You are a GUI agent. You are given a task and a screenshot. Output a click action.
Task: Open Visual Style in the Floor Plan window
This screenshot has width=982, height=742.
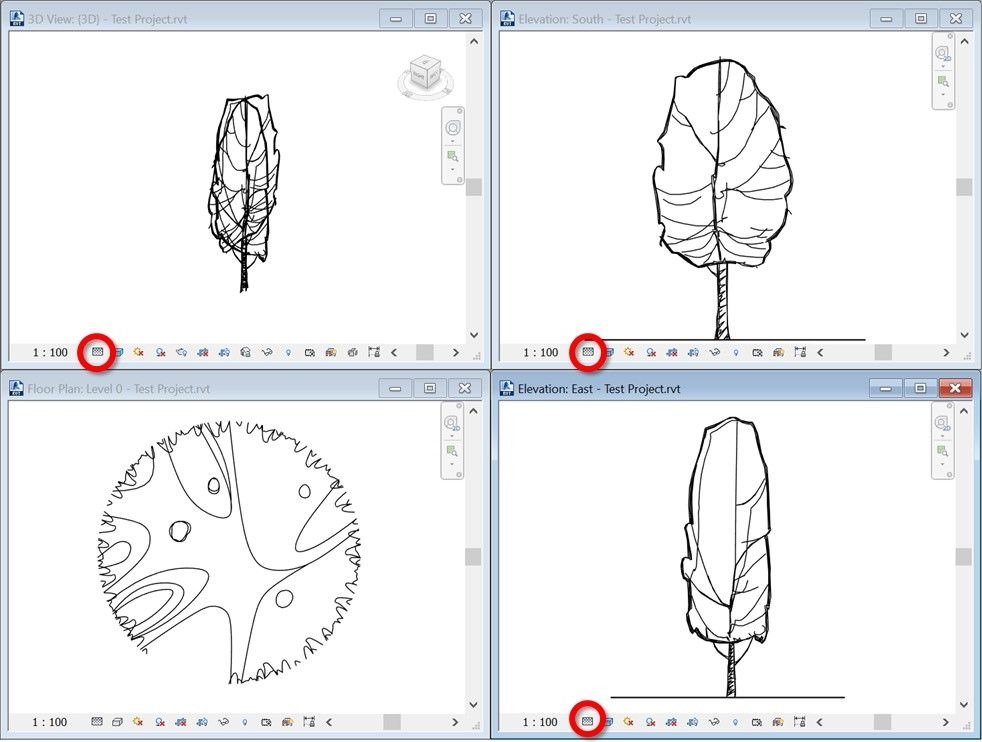pyautogui.click(x=117, y=721)
